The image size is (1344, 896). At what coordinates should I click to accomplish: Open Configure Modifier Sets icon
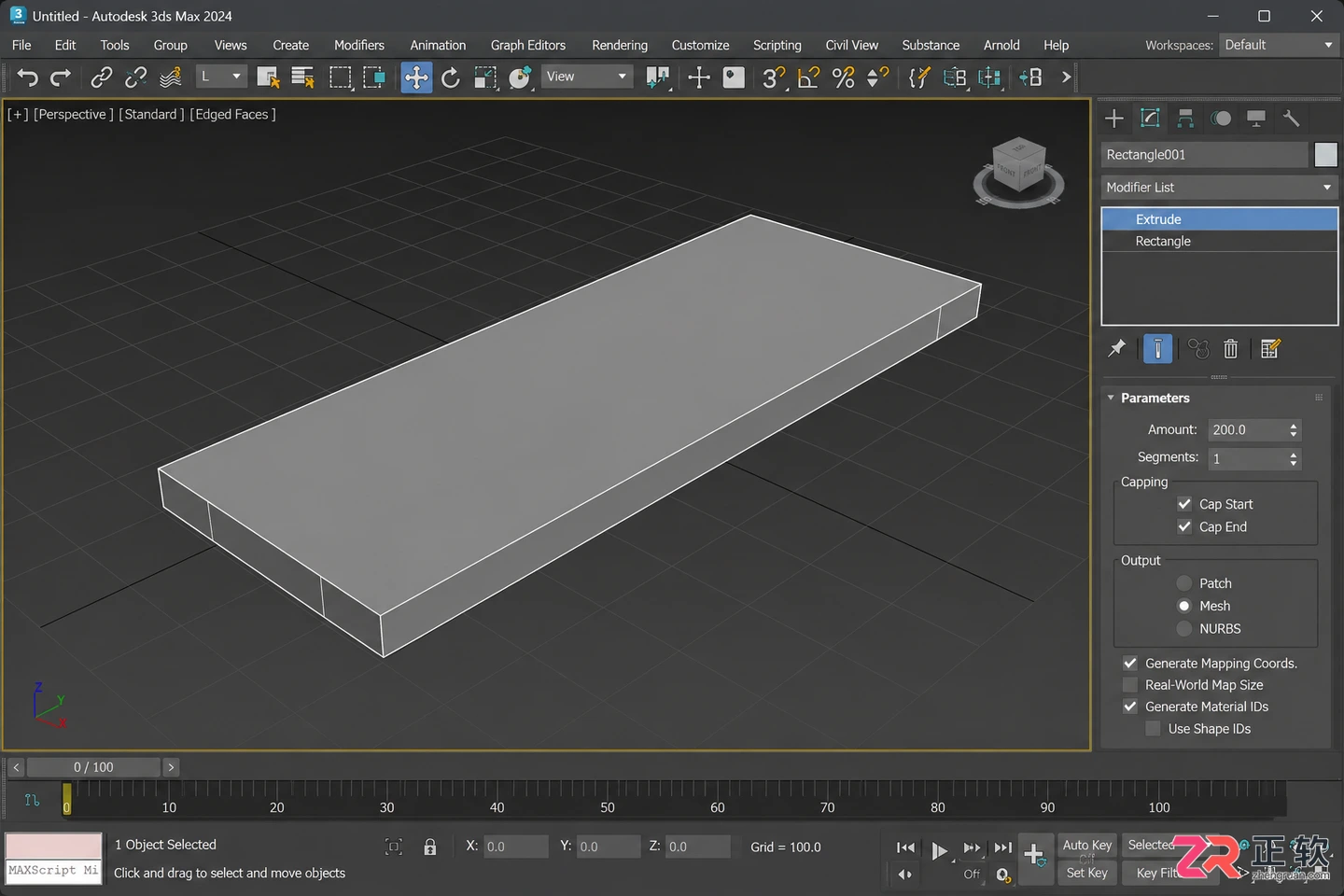[x=1270, y=349]
